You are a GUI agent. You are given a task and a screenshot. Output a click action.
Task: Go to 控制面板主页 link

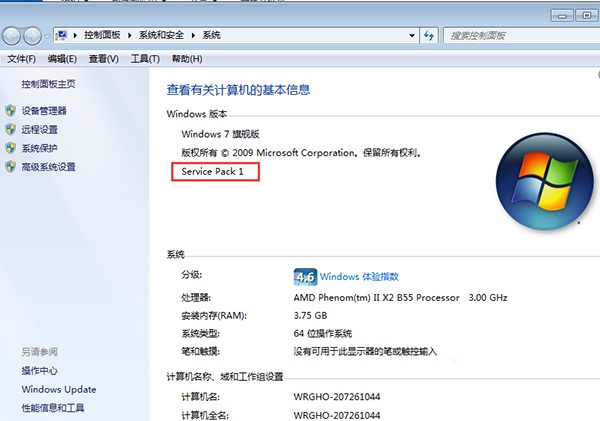[48, 84]
